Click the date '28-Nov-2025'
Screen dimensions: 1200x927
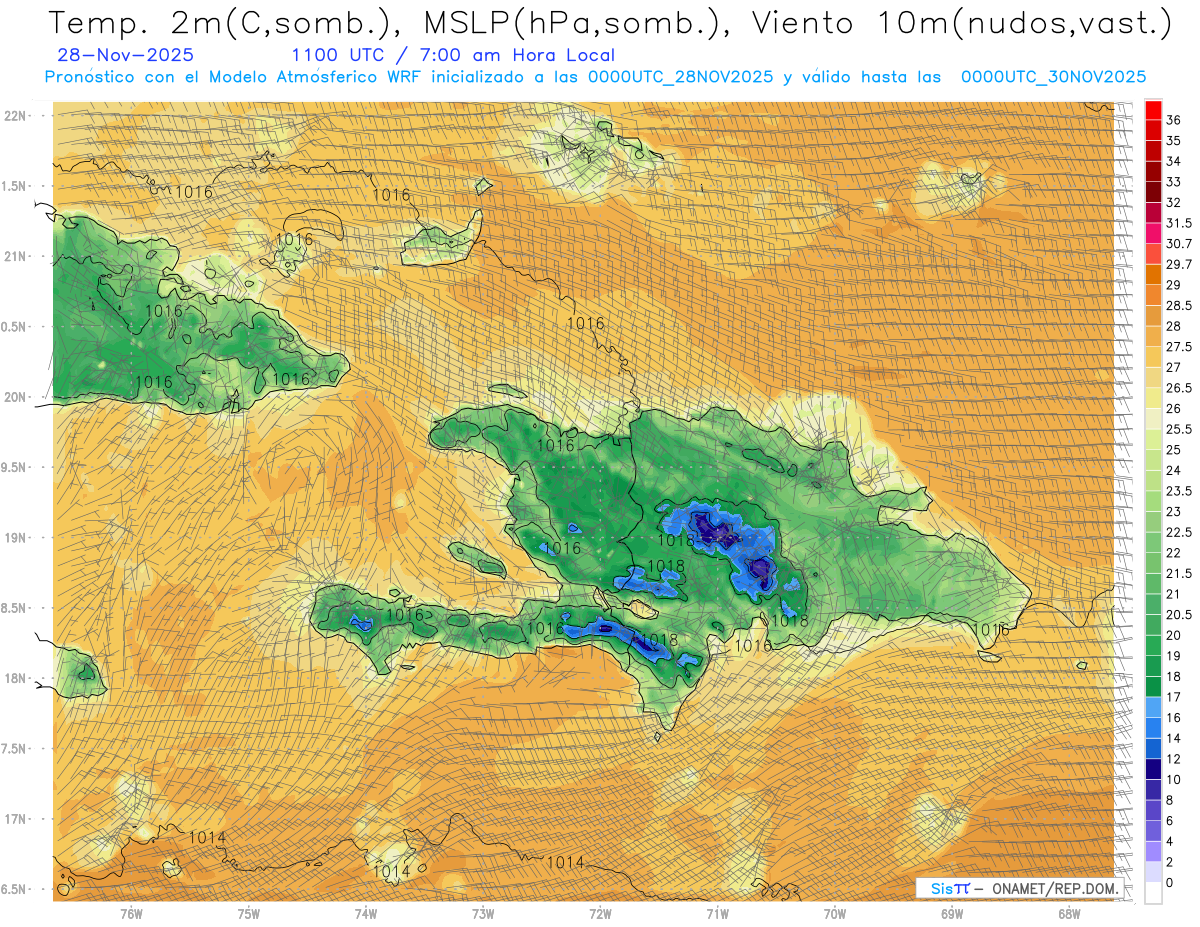coord(126,55)
